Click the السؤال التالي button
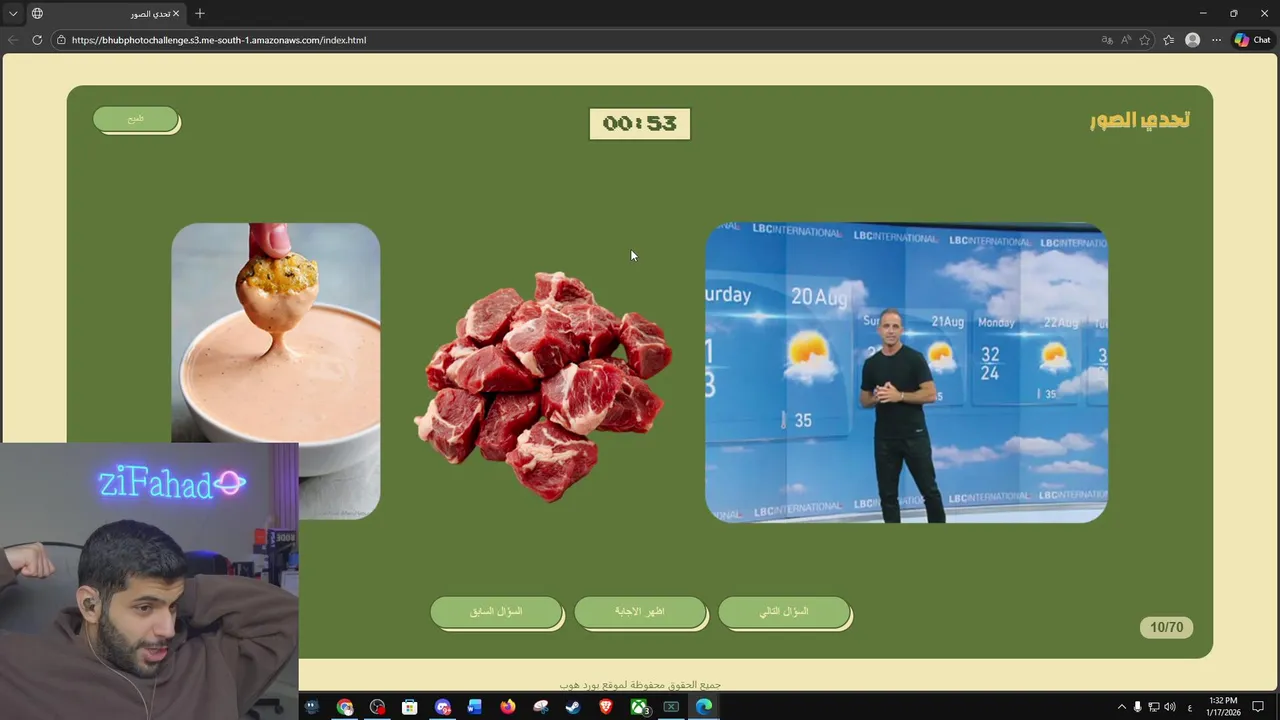The height and width of the screenshot is (720, 1280). [x=784, y=612]
